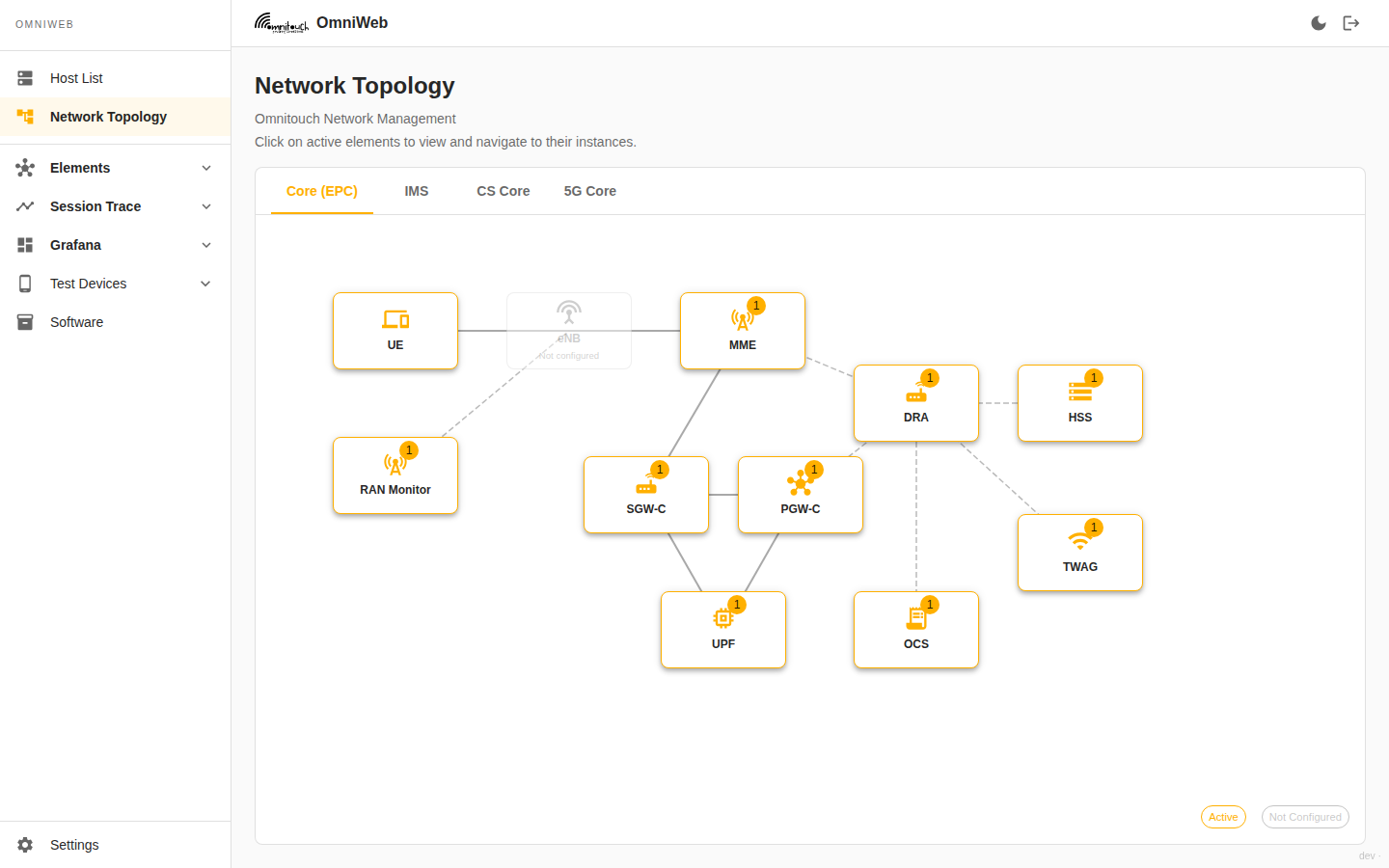The height and width of the screenshot is (868, 1389).
Task: Click the UPF chip icon
Action: [723, 618]
